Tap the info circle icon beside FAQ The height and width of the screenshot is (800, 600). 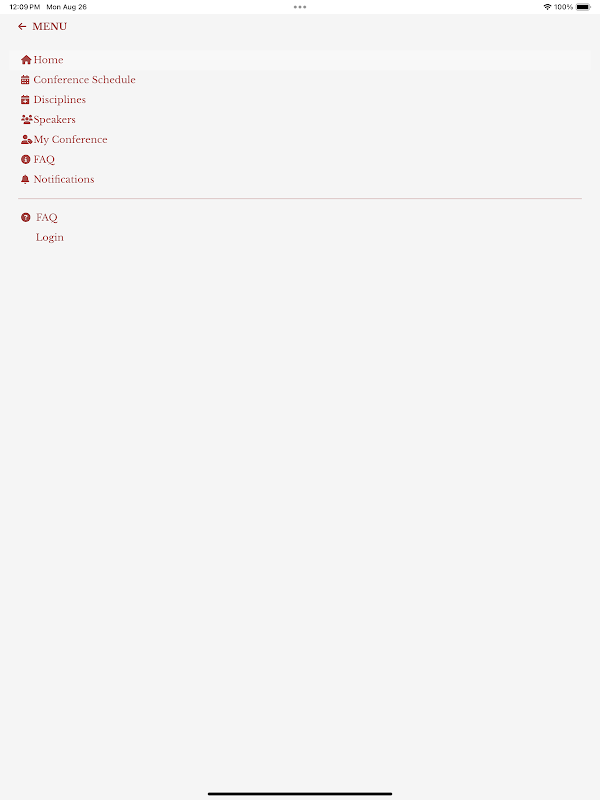[x=26, y=159]
